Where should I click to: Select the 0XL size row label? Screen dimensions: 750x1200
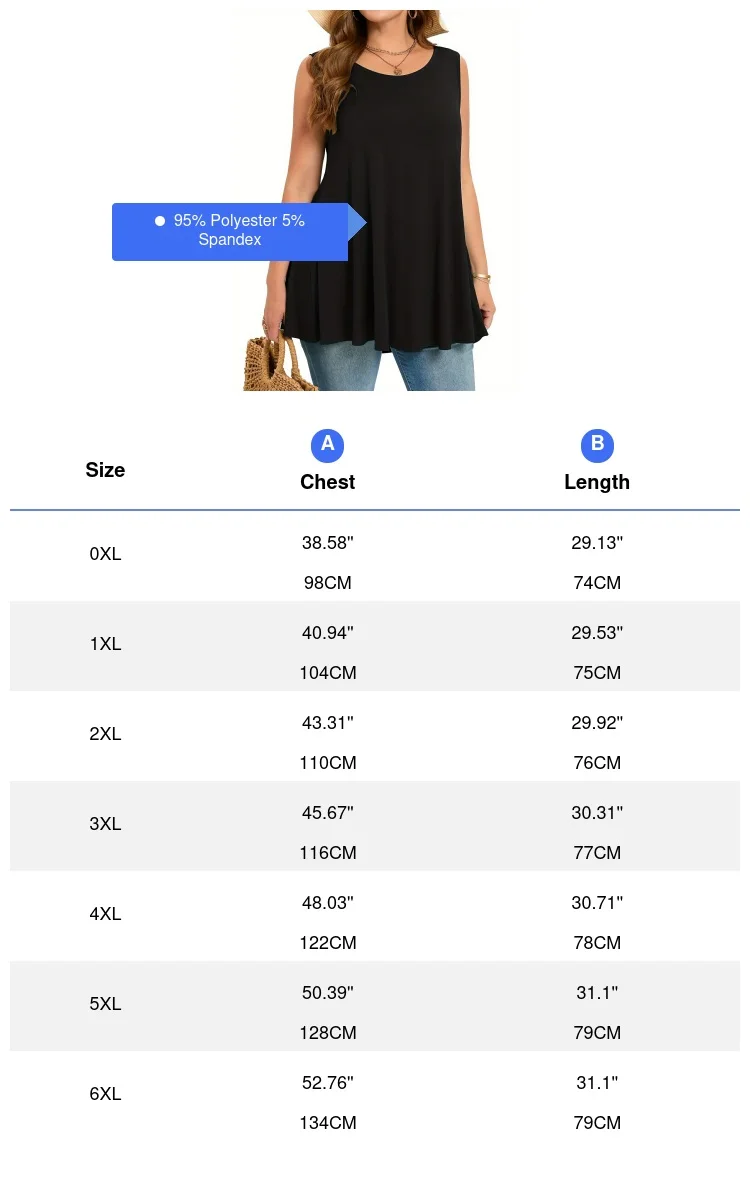click(105, 554)
